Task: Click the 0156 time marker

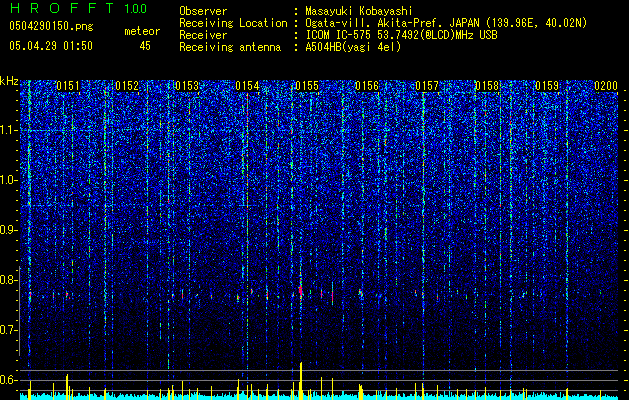Action: (x=367, y=86)
